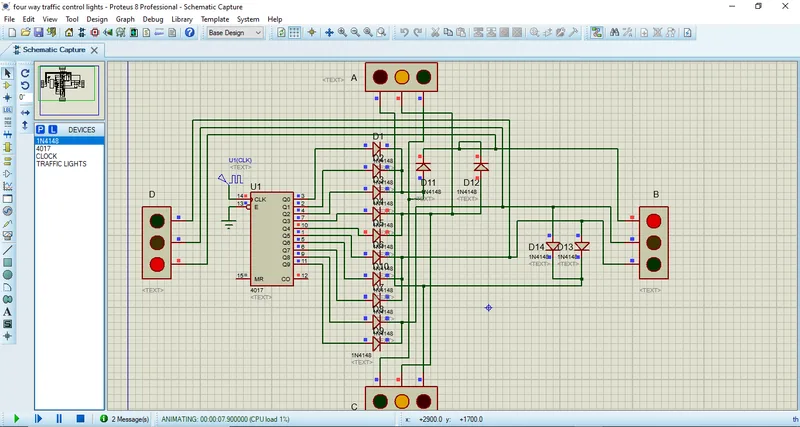
Task: Open the Base Design variant dropdown
Action: coord(235,33)
